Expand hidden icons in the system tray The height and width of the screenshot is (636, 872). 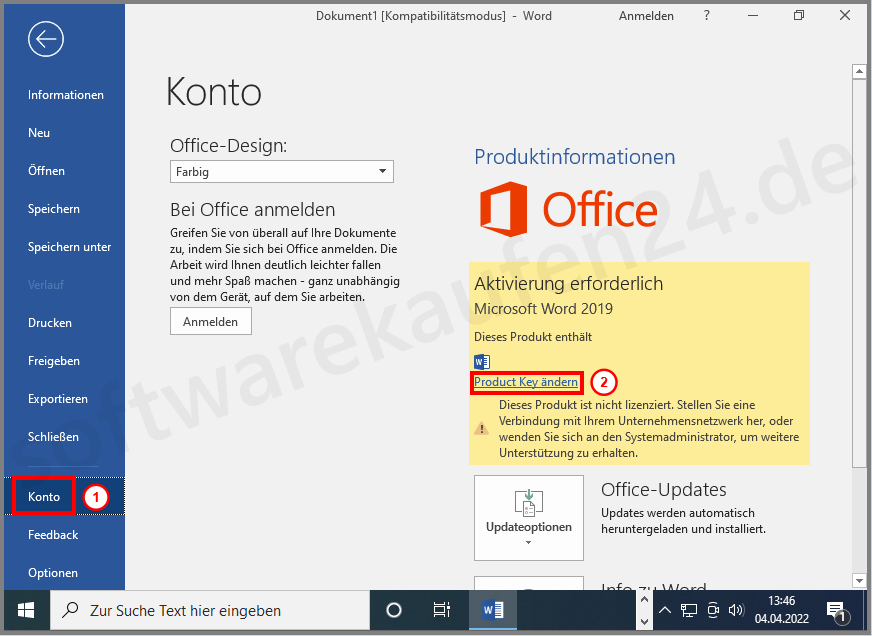click(665, 608)
